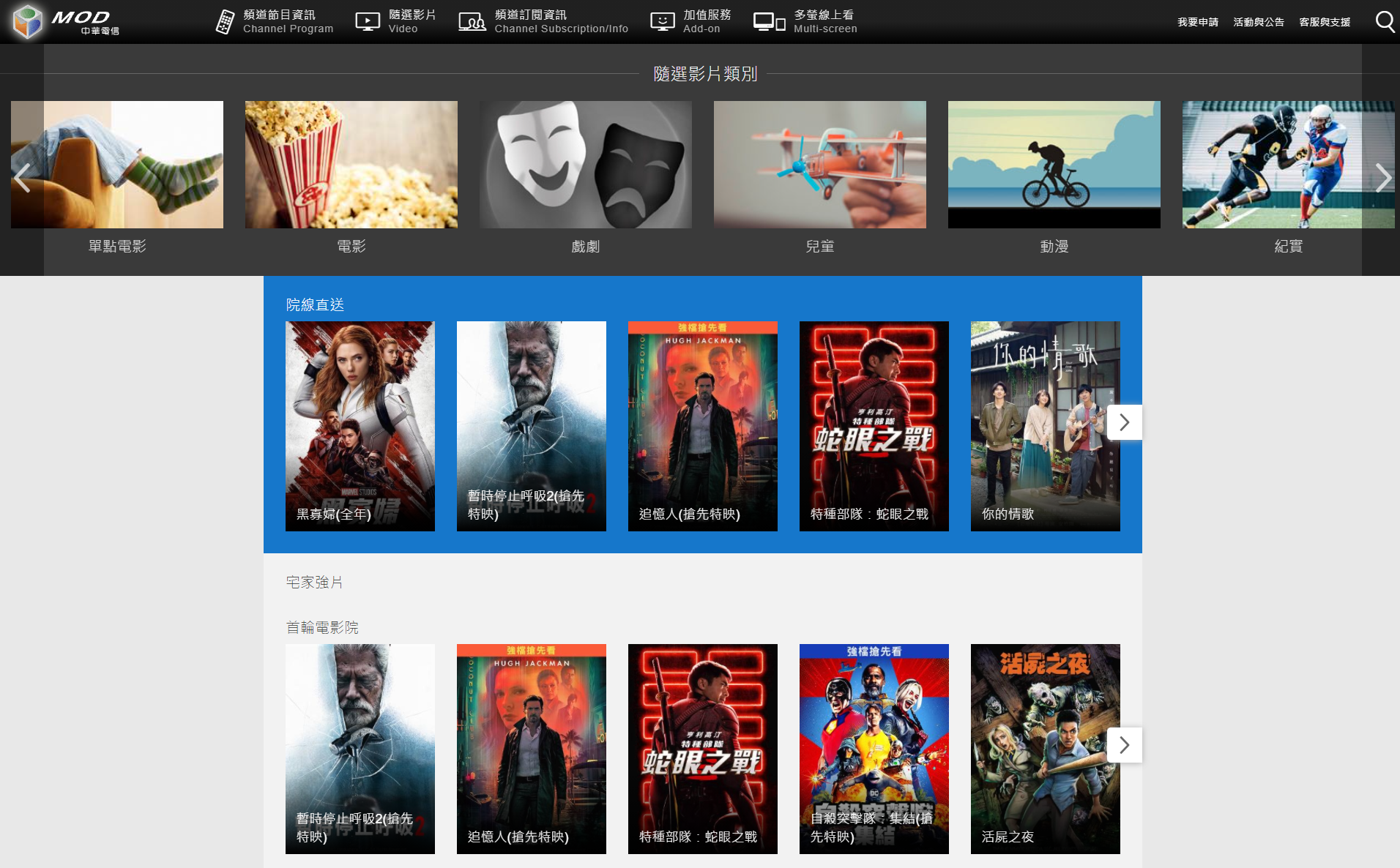This screenshot has height=868, width=1400.
Task: Open 活動與公告 in the top menu
Action: coord(1259,22)
